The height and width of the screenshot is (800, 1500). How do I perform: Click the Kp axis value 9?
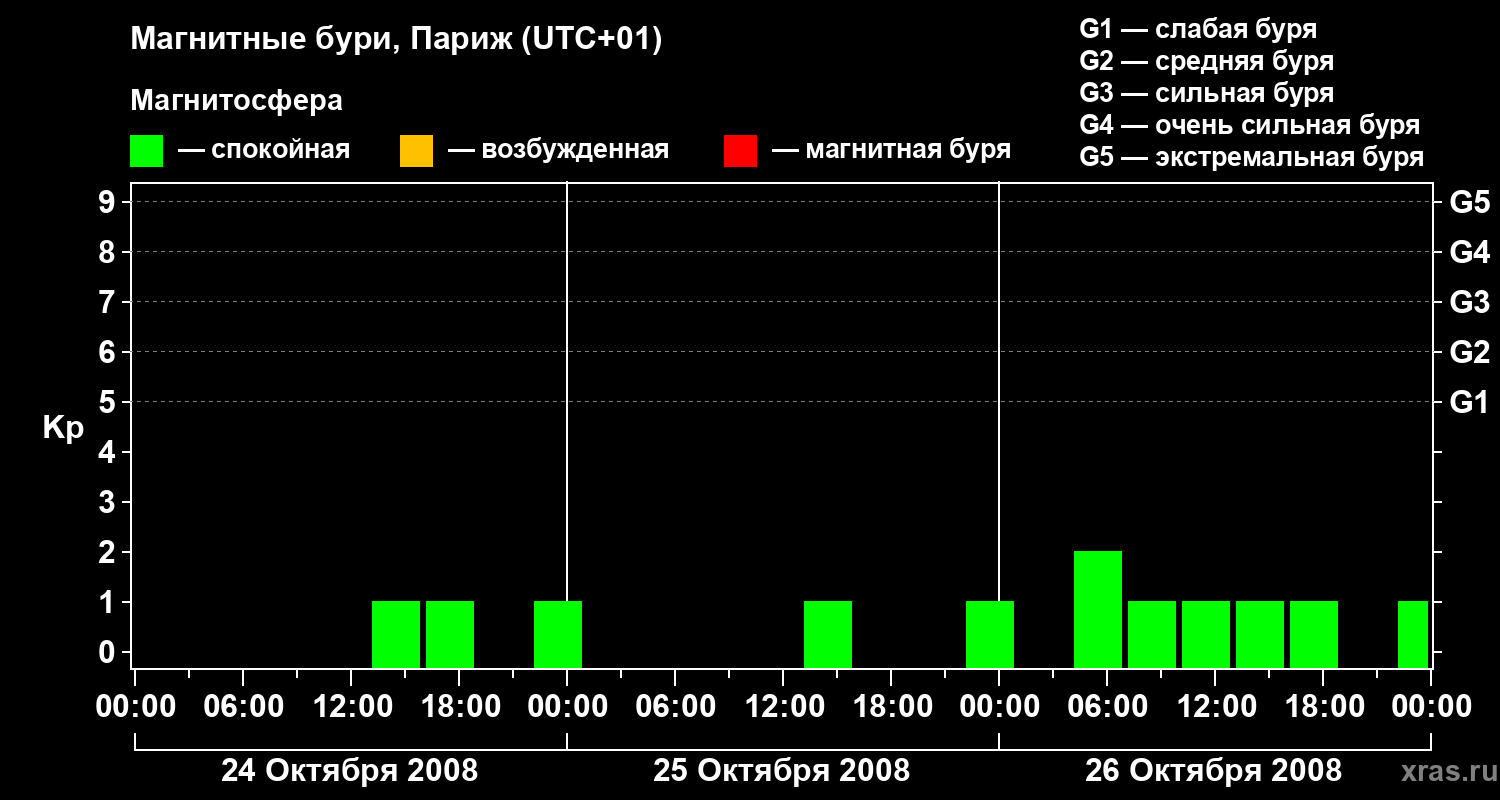tap(107, 202)
